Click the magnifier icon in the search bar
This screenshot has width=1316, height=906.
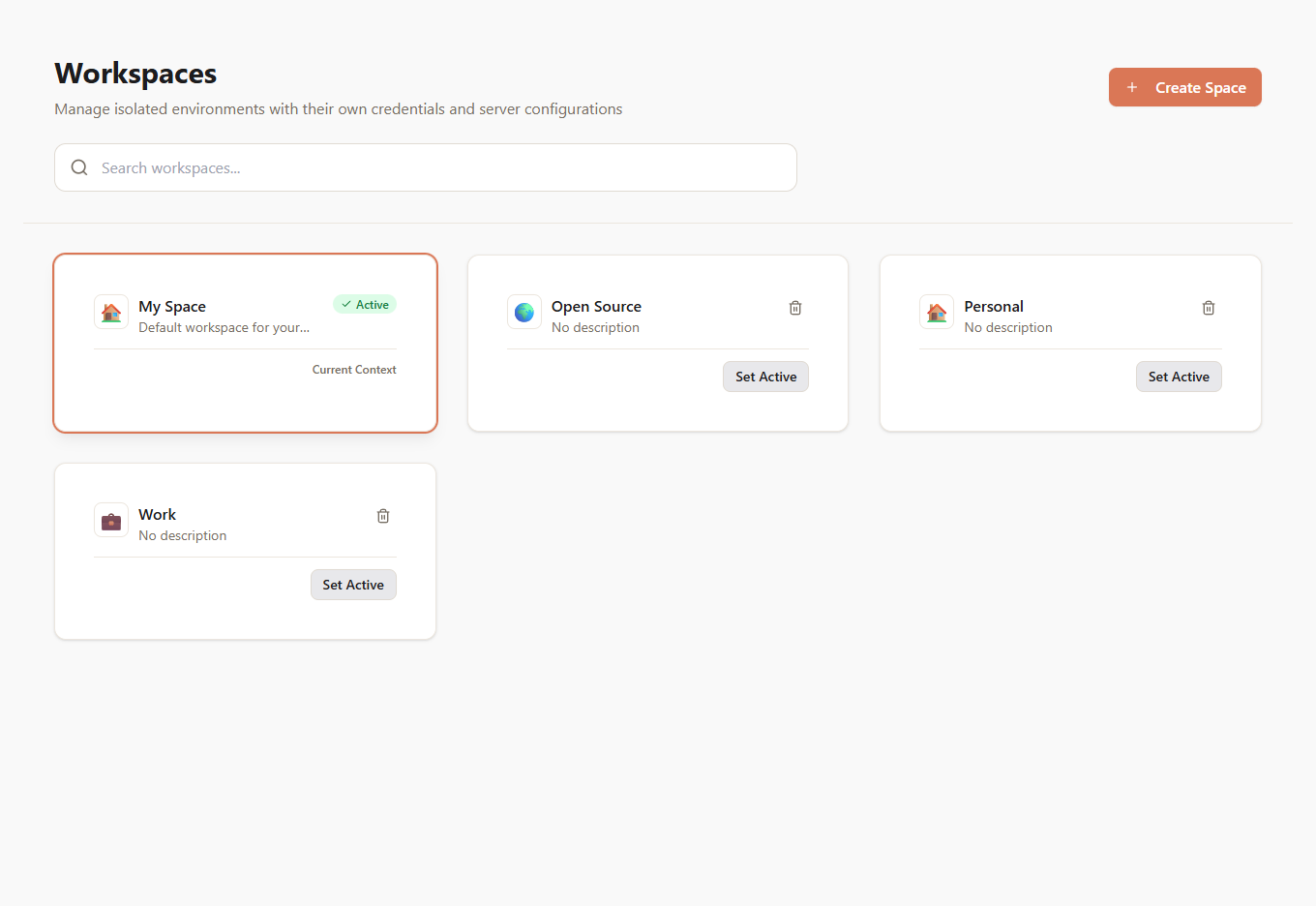click(78, 167)
